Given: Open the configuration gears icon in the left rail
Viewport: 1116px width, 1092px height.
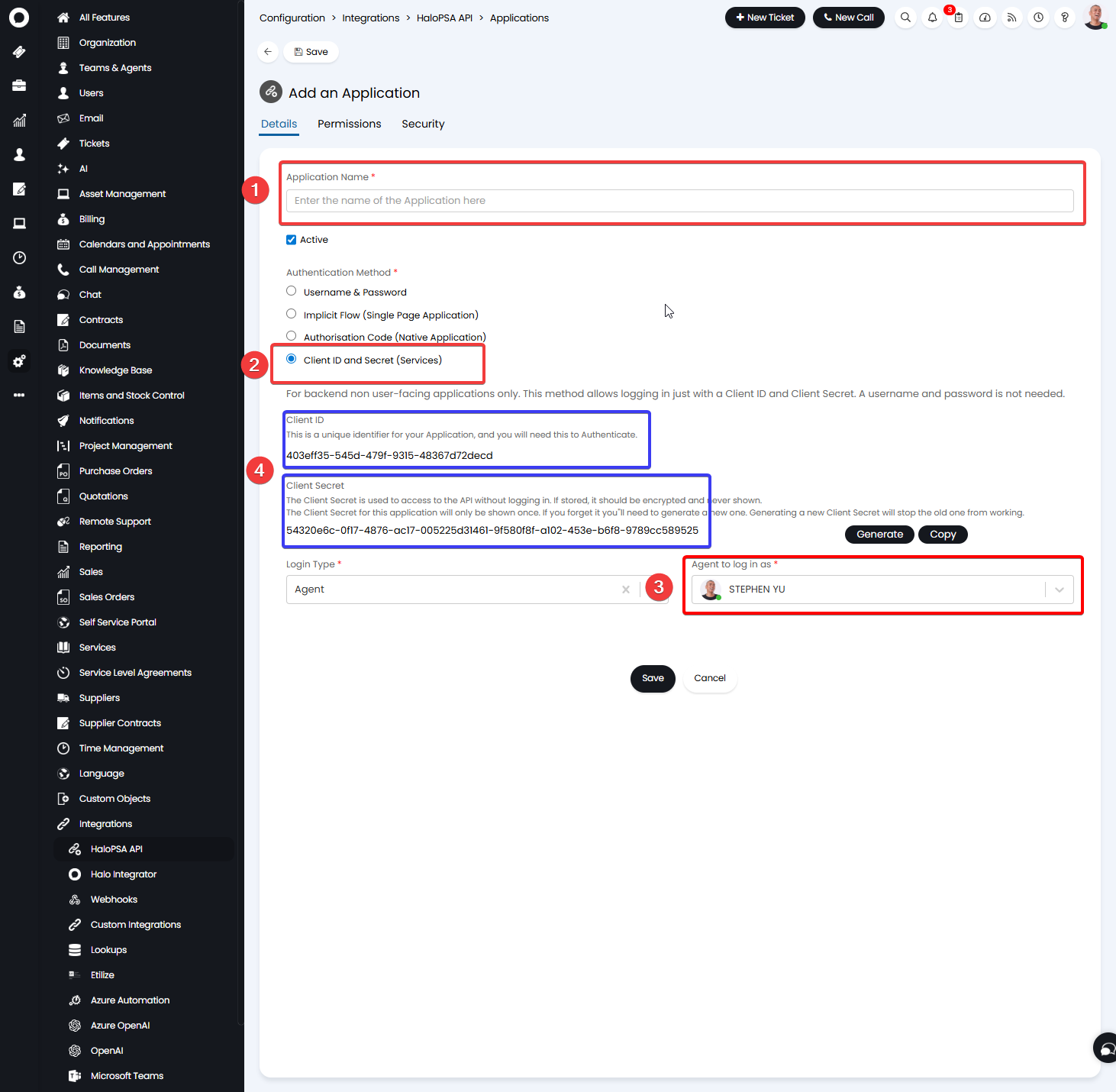Looking at the screenshot, I should [x=19, y=360].
